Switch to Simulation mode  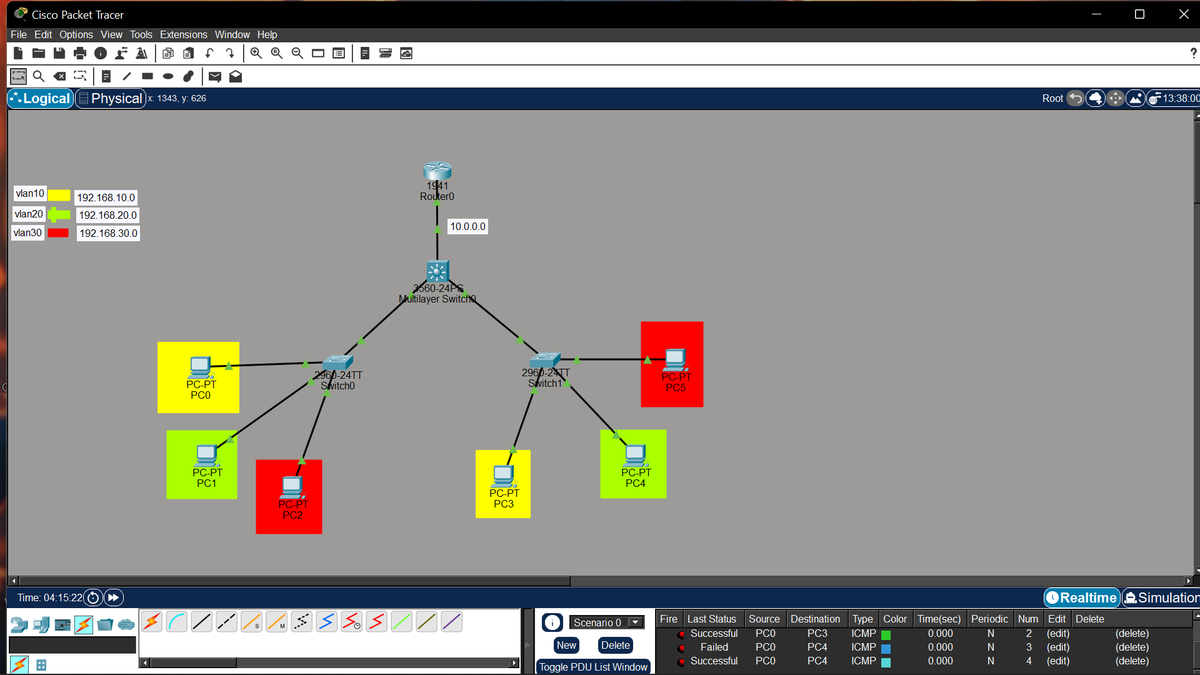click(1161, 597)
